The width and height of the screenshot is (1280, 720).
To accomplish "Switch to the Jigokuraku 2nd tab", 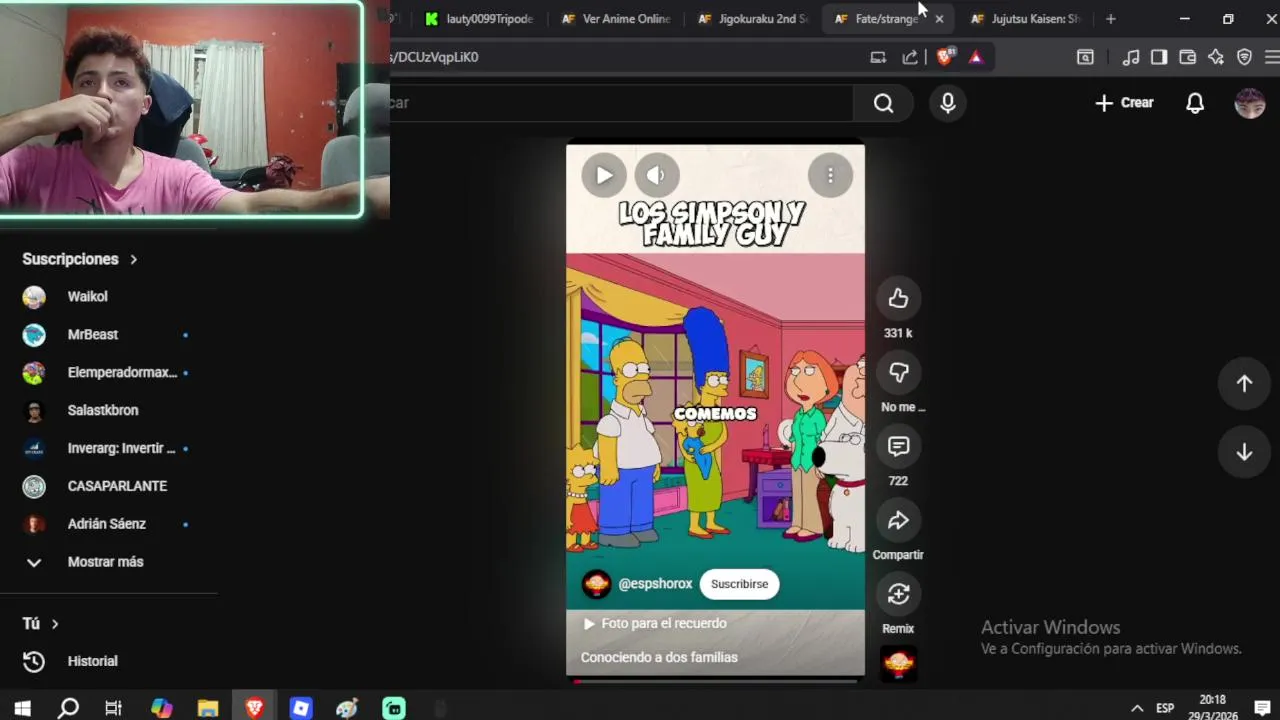I will click(753, 19).
